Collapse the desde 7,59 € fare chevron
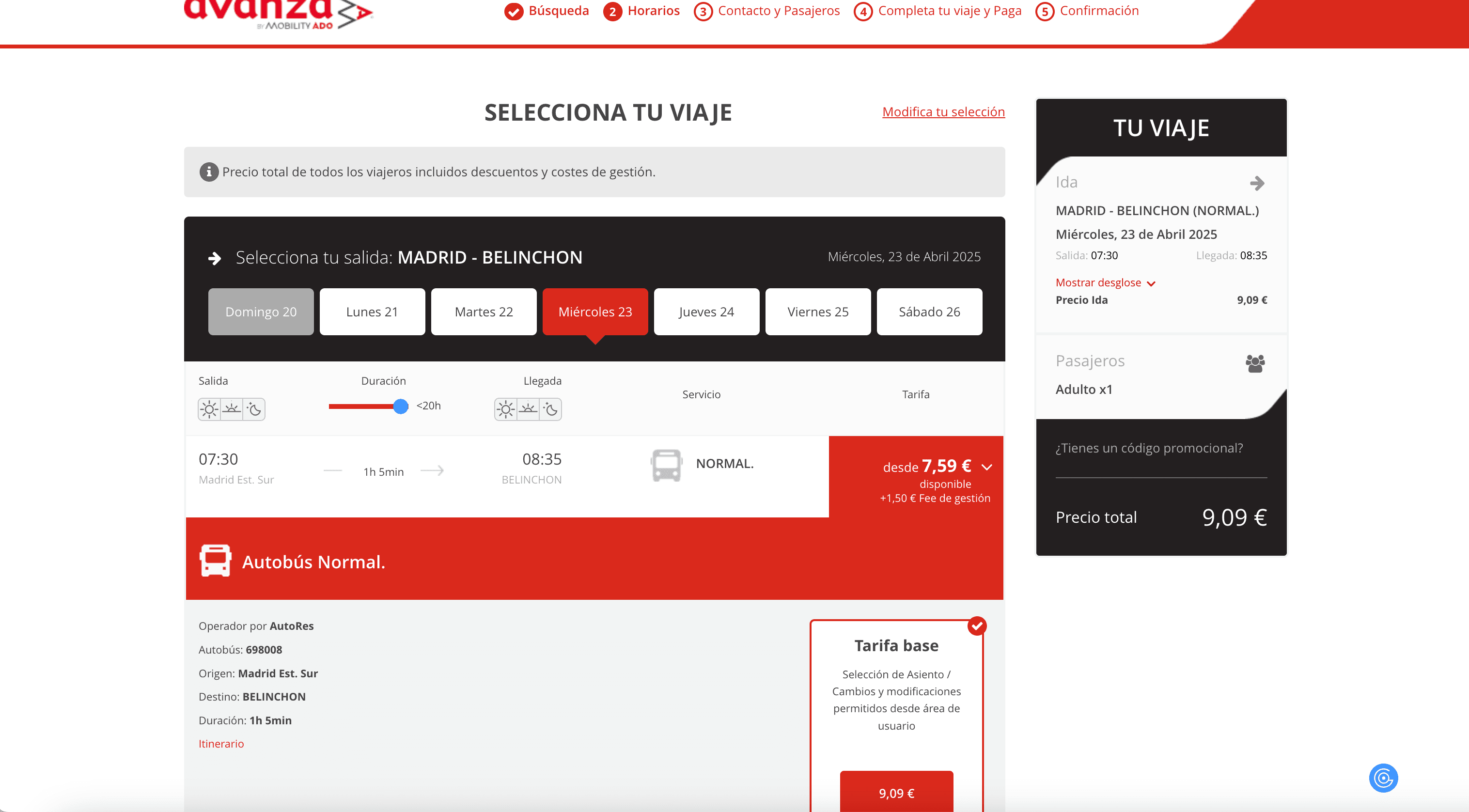The image size is (1469, 812). tap(986, 467)
